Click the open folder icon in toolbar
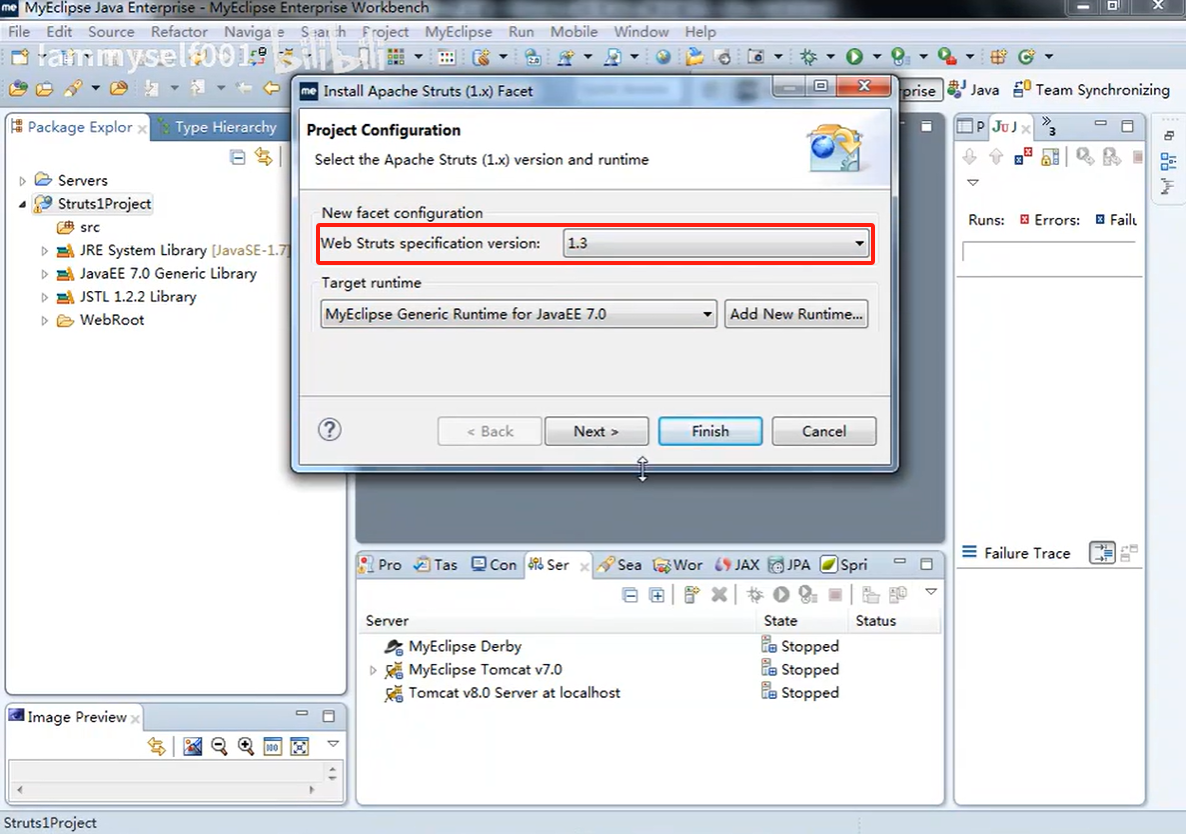 694,57
